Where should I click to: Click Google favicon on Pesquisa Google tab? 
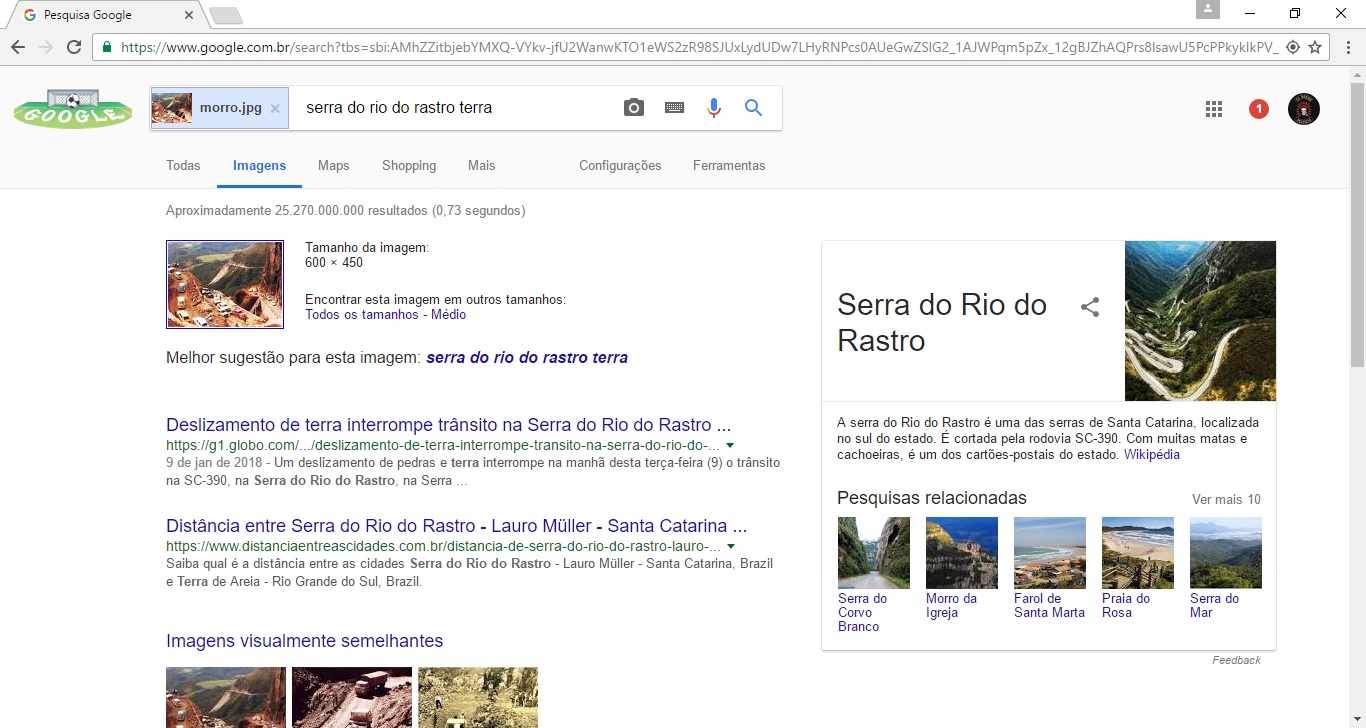click(x=29, y=15)
